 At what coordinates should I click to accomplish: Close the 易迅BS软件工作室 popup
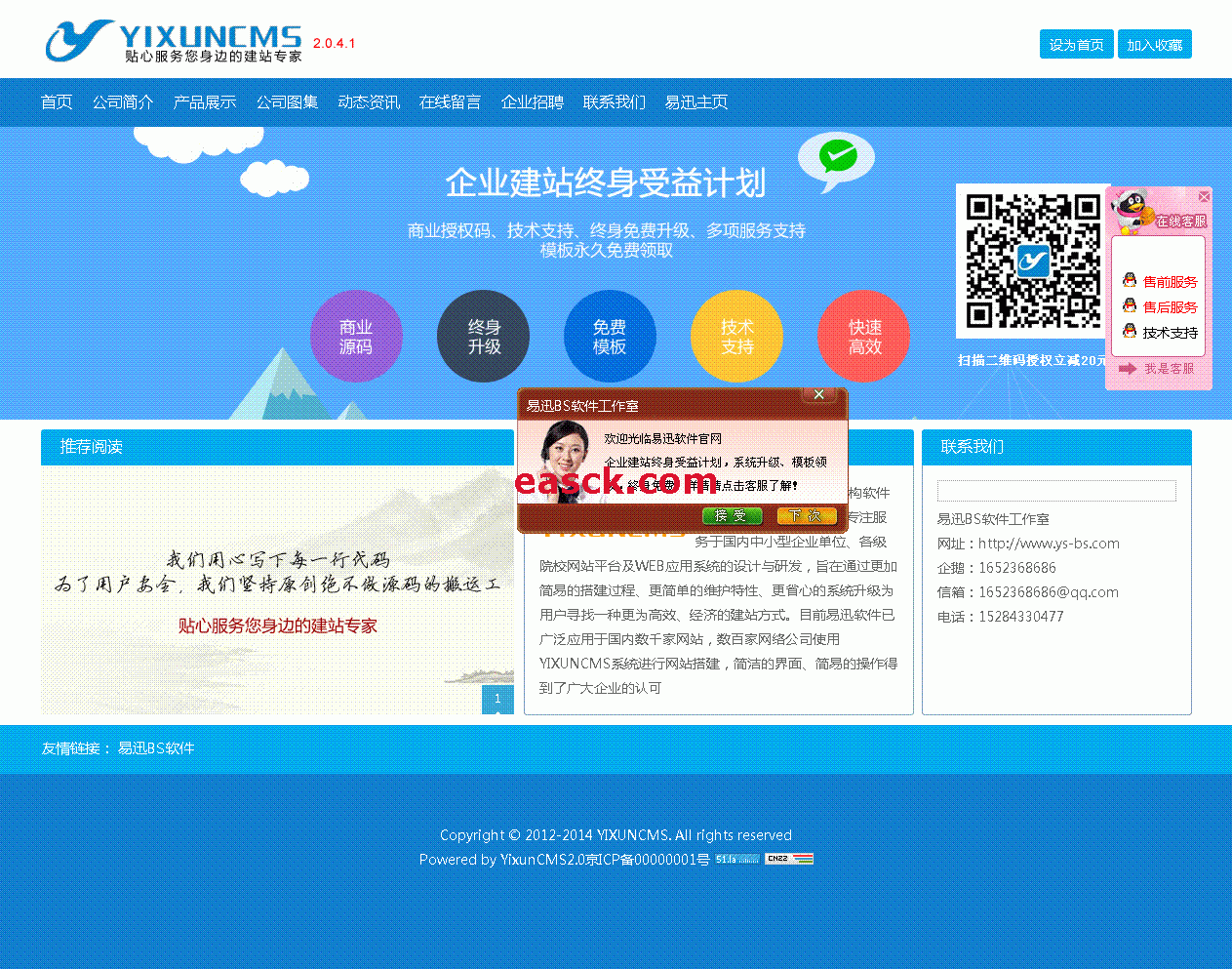tap(819, 394)
